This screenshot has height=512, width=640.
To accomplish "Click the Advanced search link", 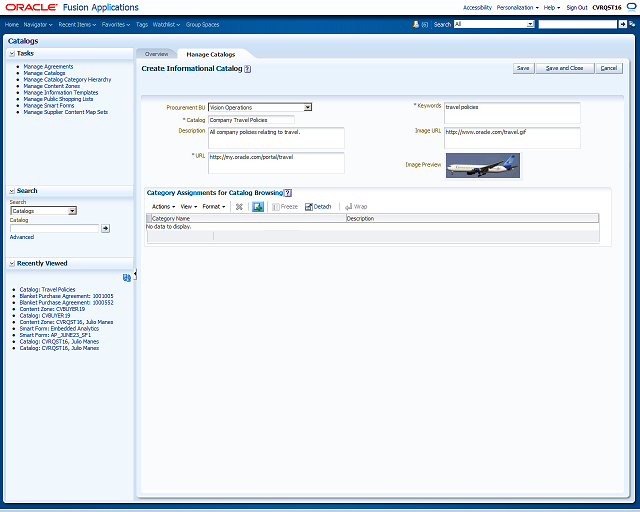I will (x=22, y=237).
